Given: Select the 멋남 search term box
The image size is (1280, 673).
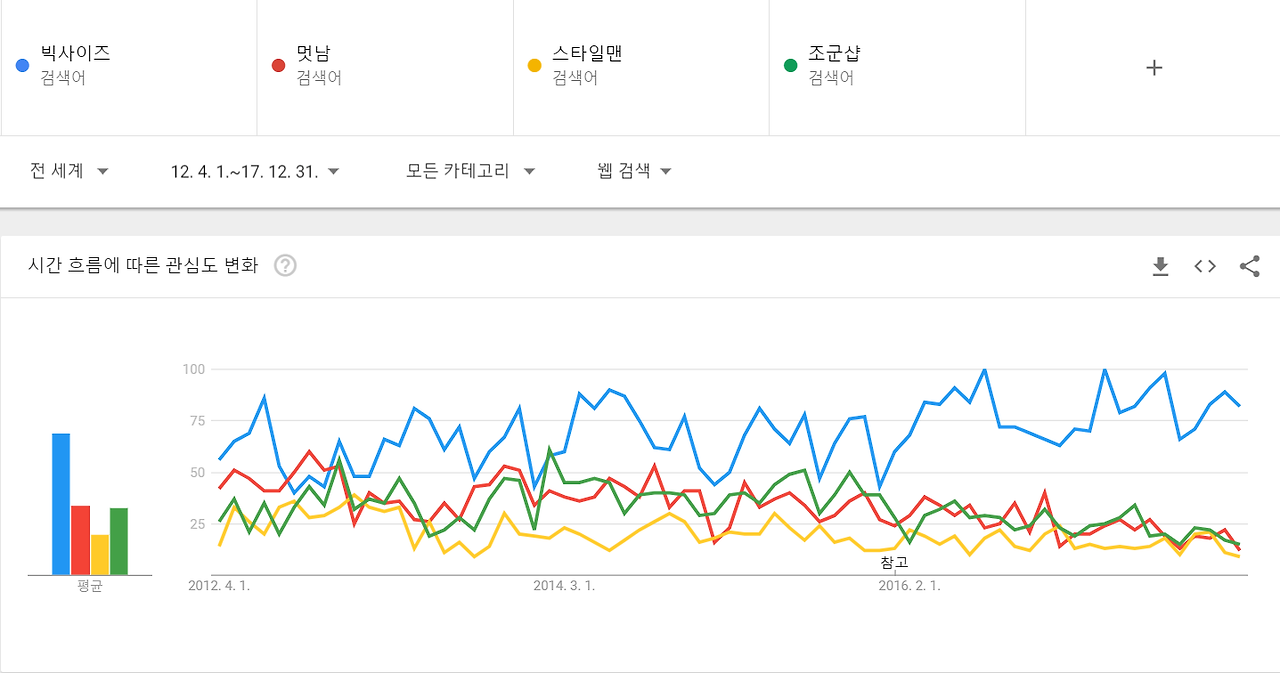Looking at the screenshot, I should (x=385, y=68).
